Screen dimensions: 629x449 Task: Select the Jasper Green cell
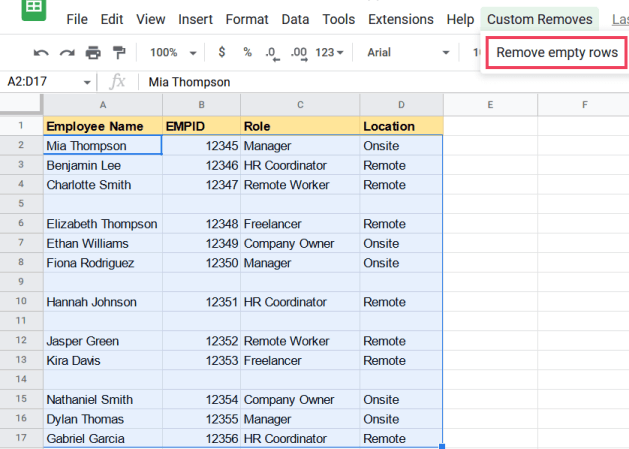(103, 341)
